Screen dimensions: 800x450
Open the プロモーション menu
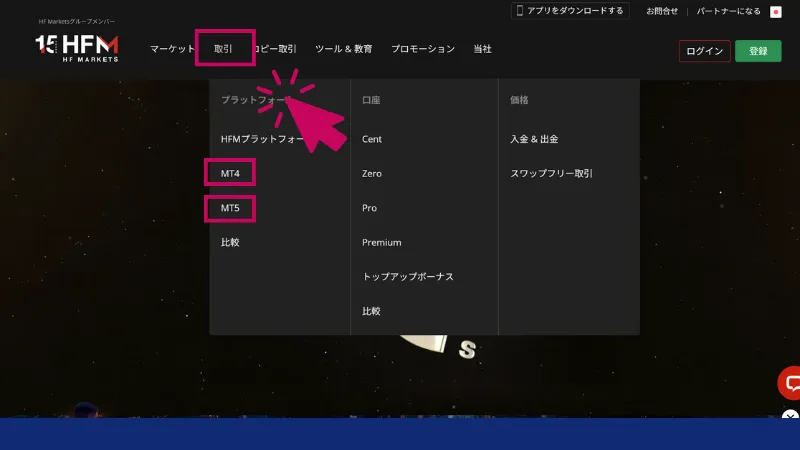point(422,49)
